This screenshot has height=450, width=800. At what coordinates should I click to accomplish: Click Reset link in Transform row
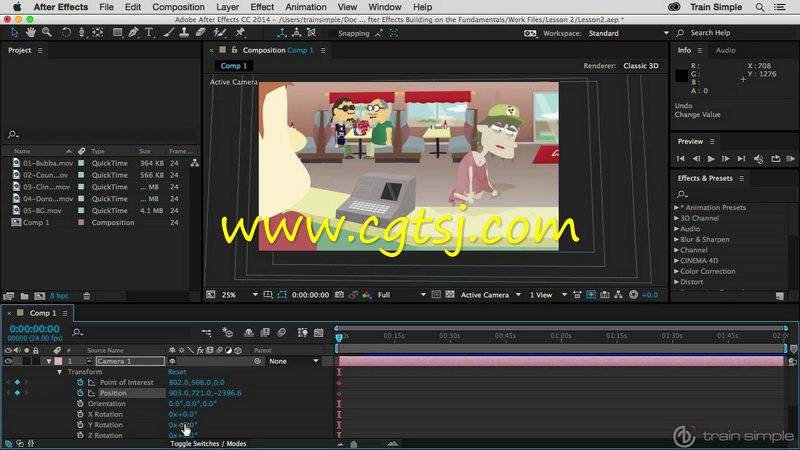coord(177,372)
